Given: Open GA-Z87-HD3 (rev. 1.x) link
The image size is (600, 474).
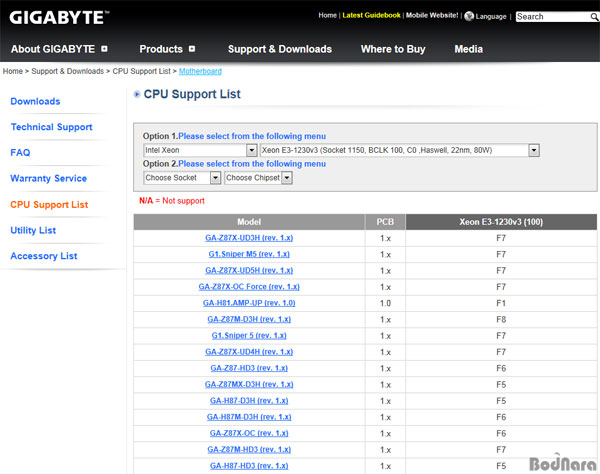Looking at the screenshot, I should tap(249, 368).
